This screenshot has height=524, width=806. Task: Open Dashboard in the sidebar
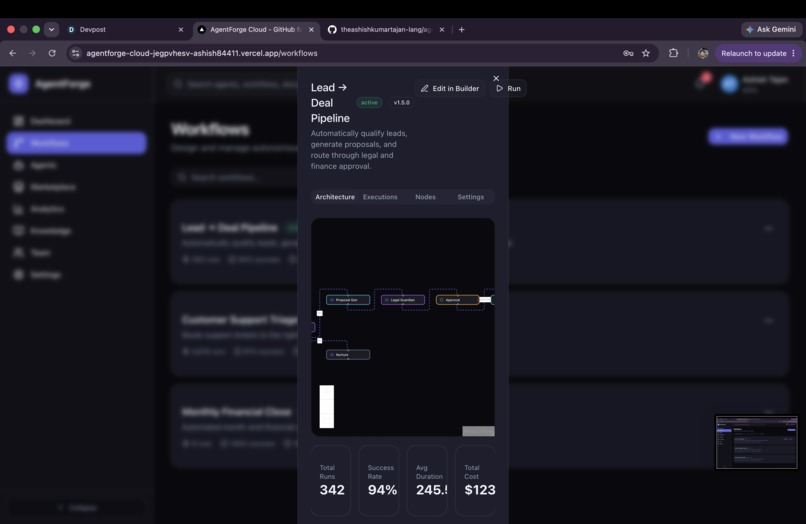click(76, 121)
